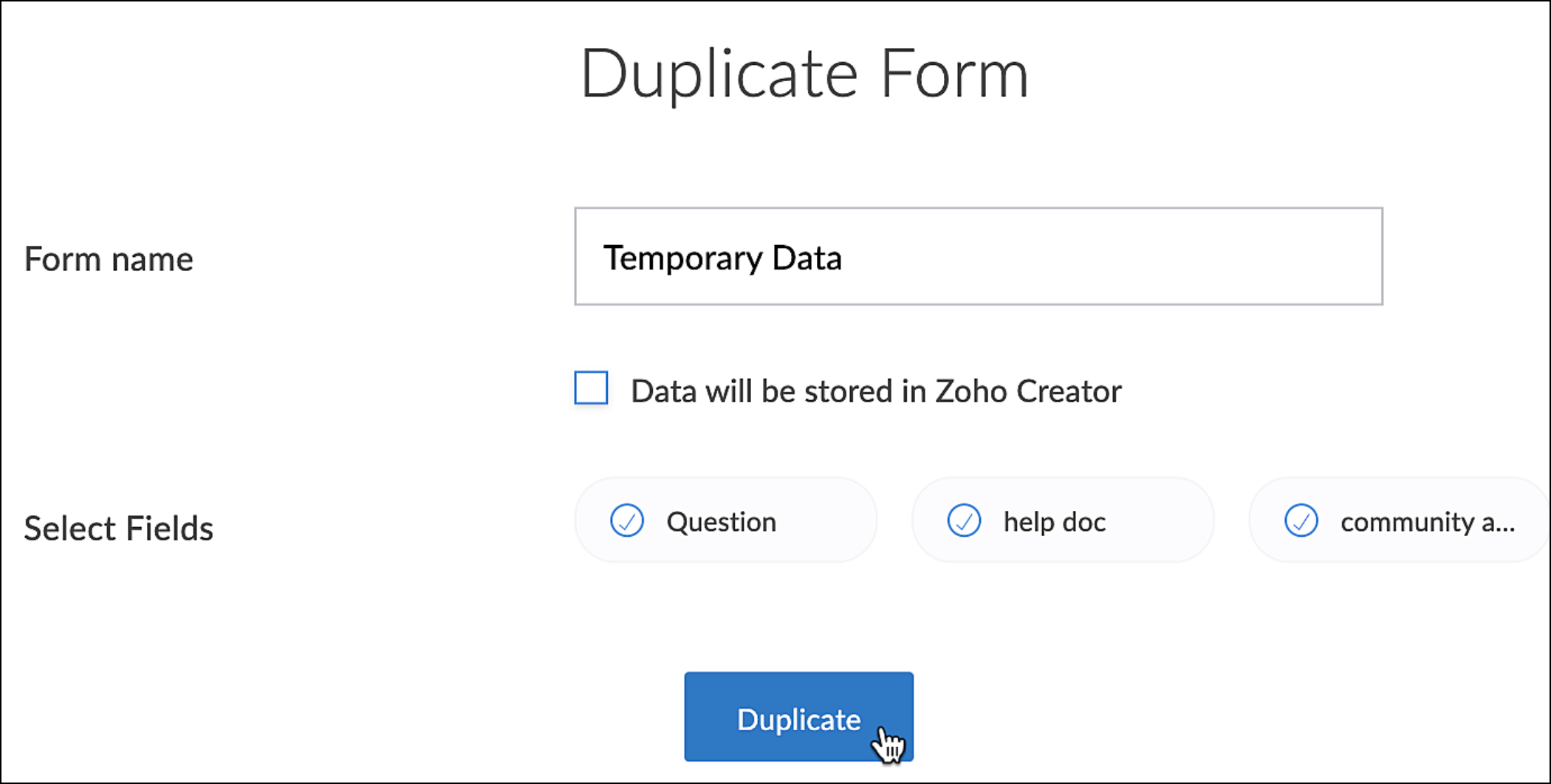Viewport: 1551px width, 784px height.
Task: Click the truncated 'community a...' field label
Action: pyautogui.click(x=1427, y=522)
